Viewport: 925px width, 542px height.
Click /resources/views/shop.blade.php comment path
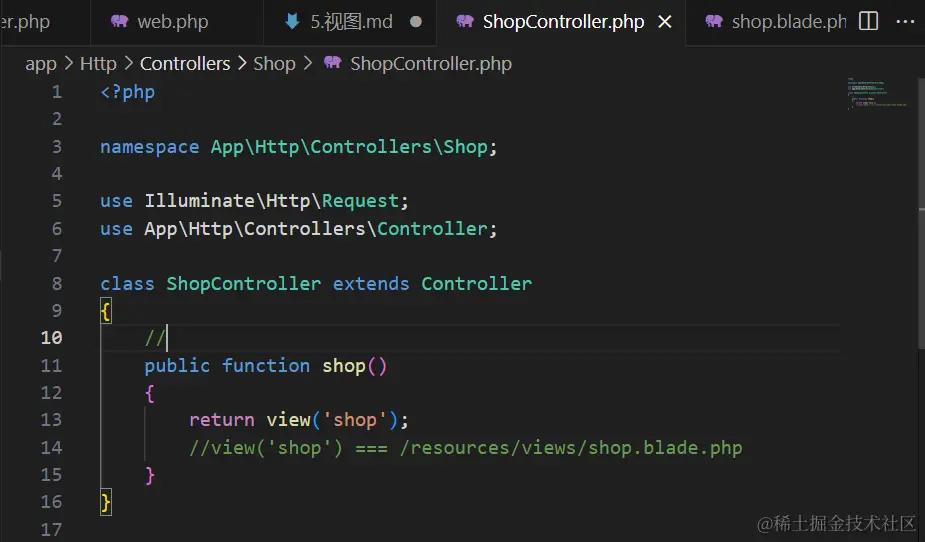click(x=570, y=448)
